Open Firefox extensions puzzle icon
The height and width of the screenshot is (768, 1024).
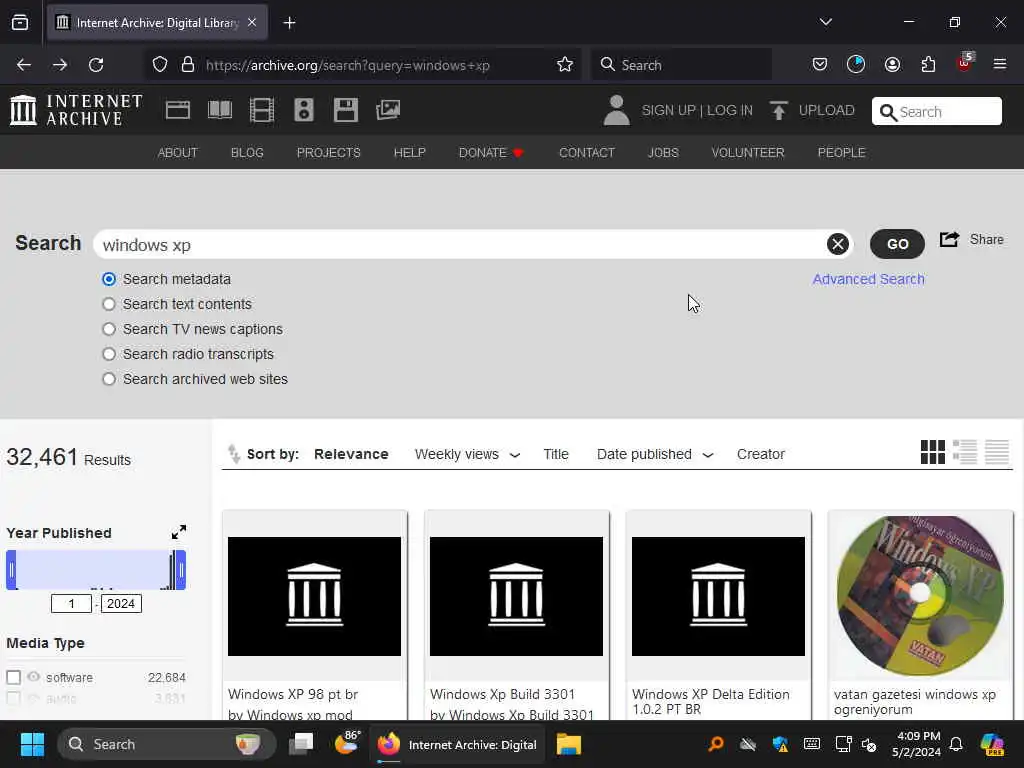tap(928, 65)
